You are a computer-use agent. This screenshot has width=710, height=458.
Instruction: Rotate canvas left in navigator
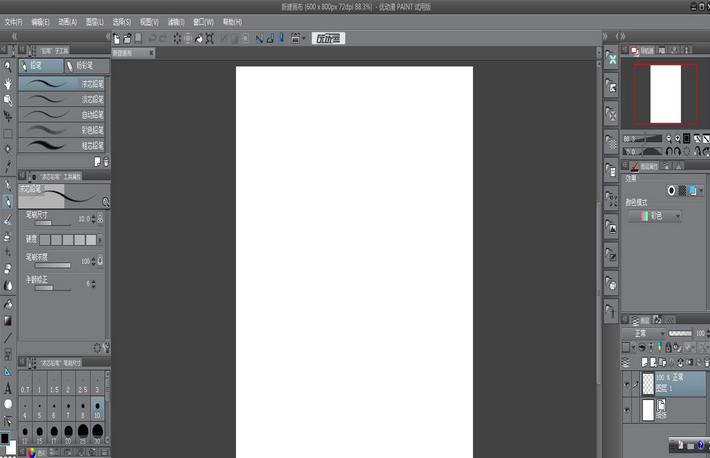[668, 151]
